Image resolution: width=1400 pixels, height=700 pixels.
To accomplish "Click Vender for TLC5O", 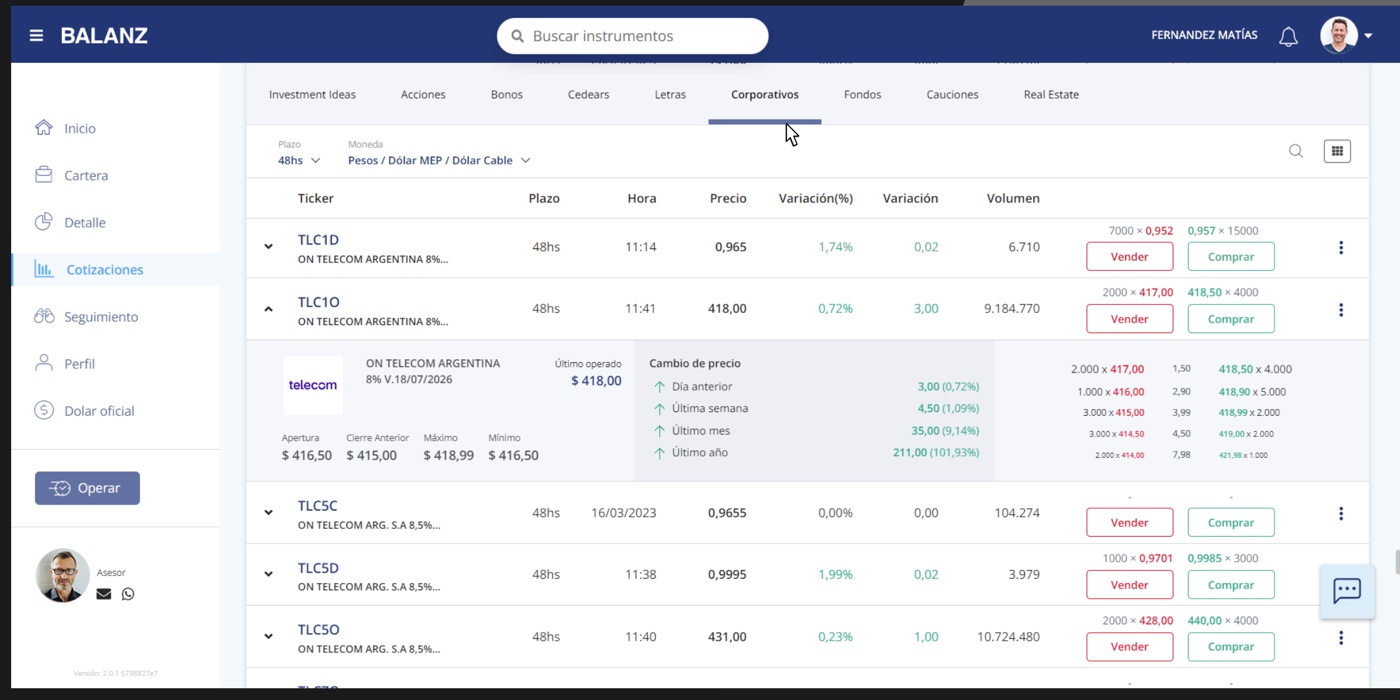I will click(x=1129, y=646).
